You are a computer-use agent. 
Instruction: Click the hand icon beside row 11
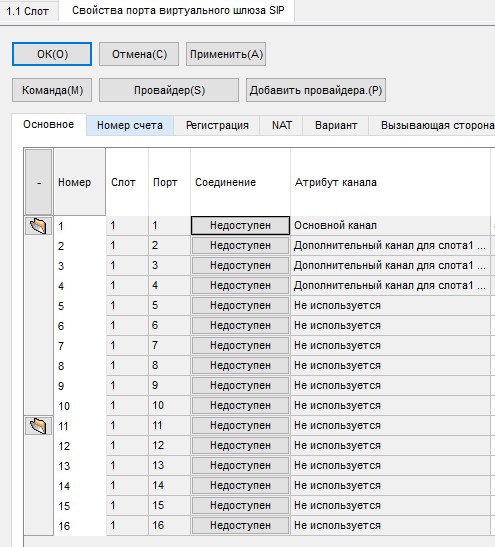(x=38, y=426)
